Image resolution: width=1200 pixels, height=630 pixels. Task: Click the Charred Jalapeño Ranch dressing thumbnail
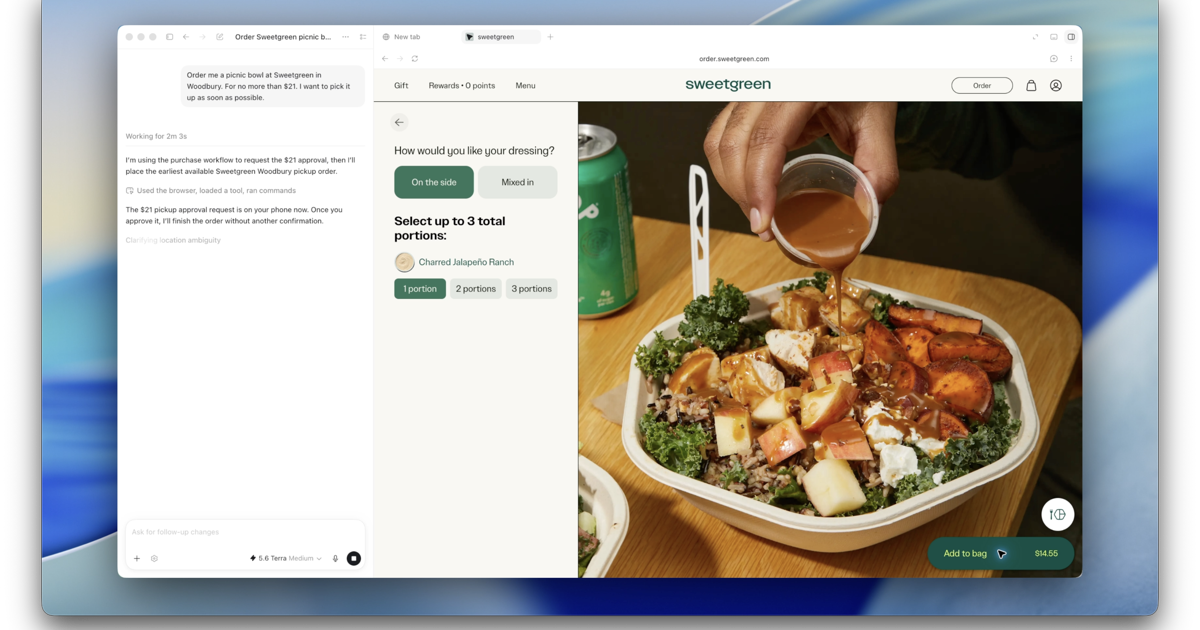pyautogui.click(x=404, y=262)
